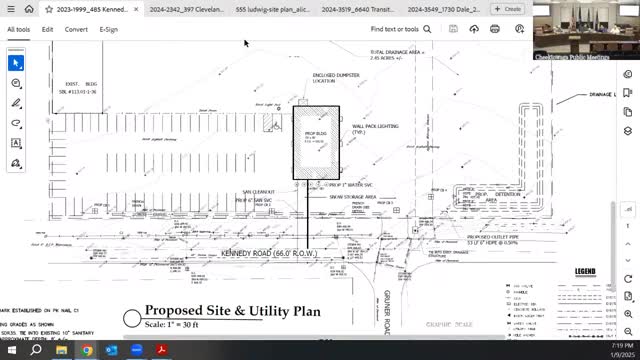Click the 'SNOW STORAGE AREA' label

tap(353, 197)
